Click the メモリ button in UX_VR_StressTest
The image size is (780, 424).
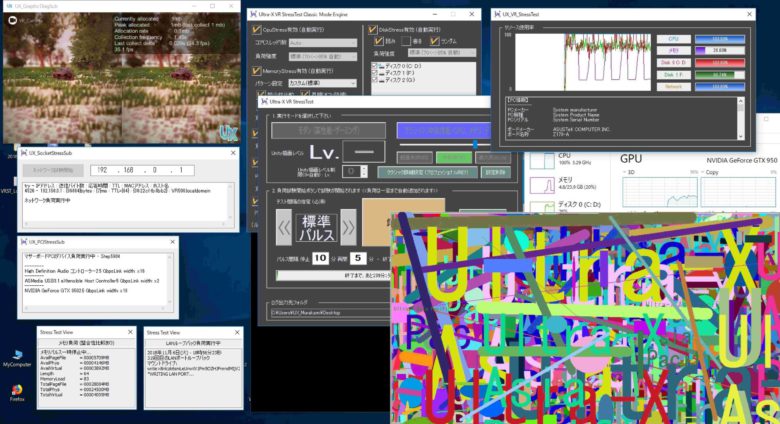[x=674, y=51]
